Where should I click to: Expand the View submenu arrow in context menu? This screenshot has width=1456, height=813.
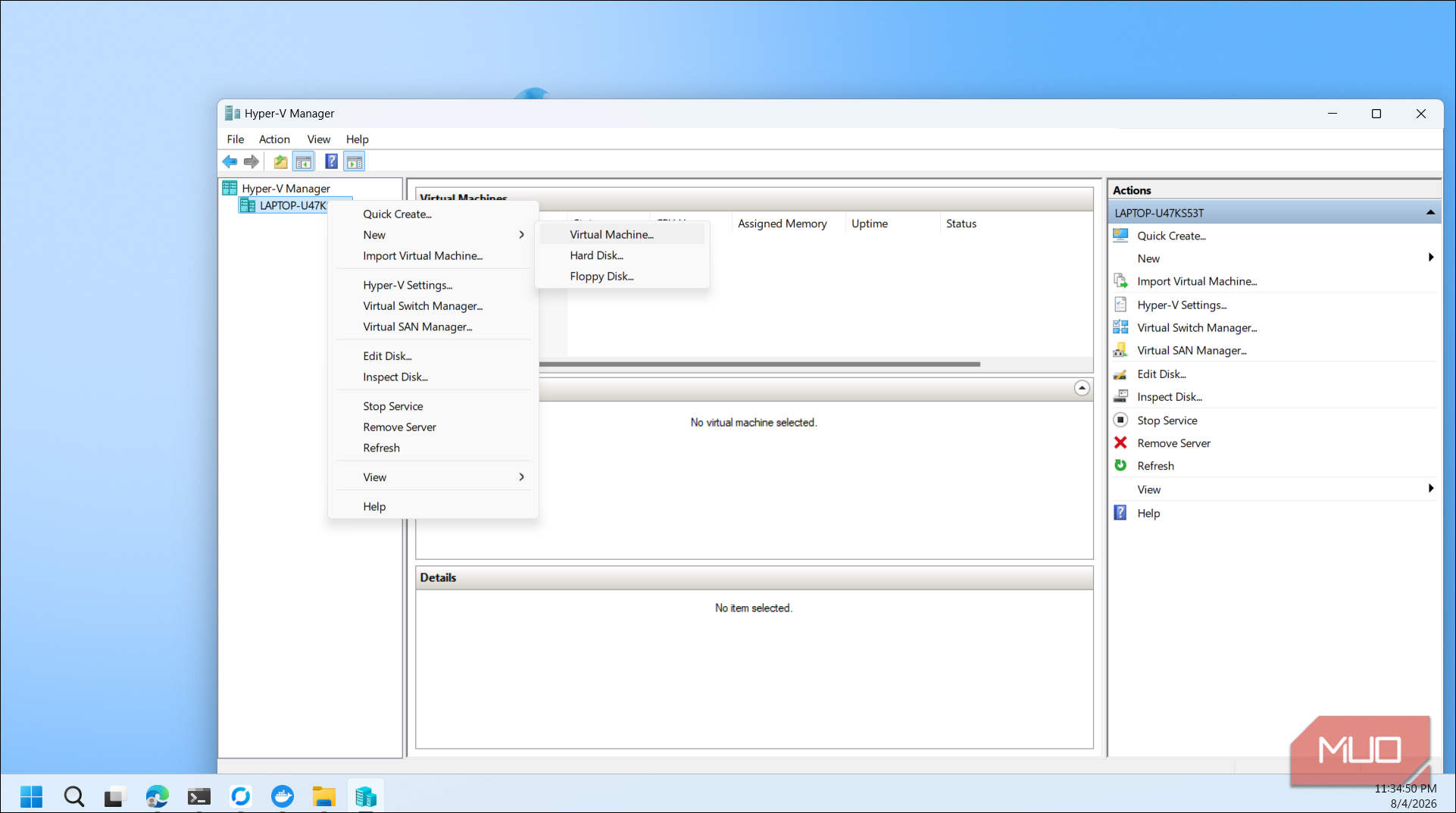(x=521, y=477)
